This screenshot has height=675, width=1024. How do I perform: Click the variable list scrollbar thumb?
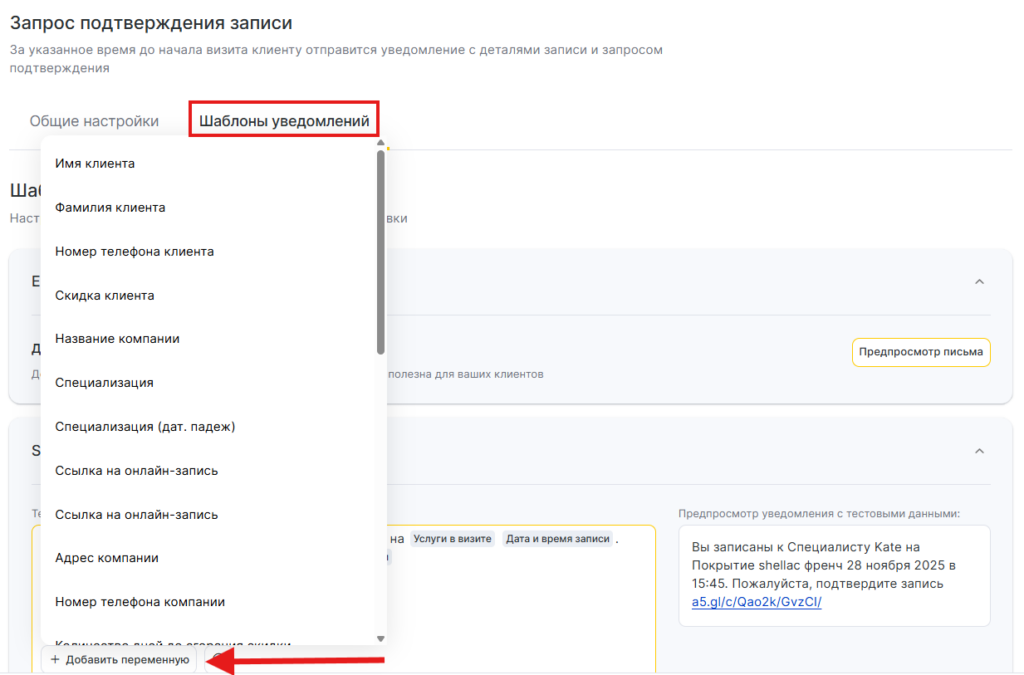coord(381,250)
